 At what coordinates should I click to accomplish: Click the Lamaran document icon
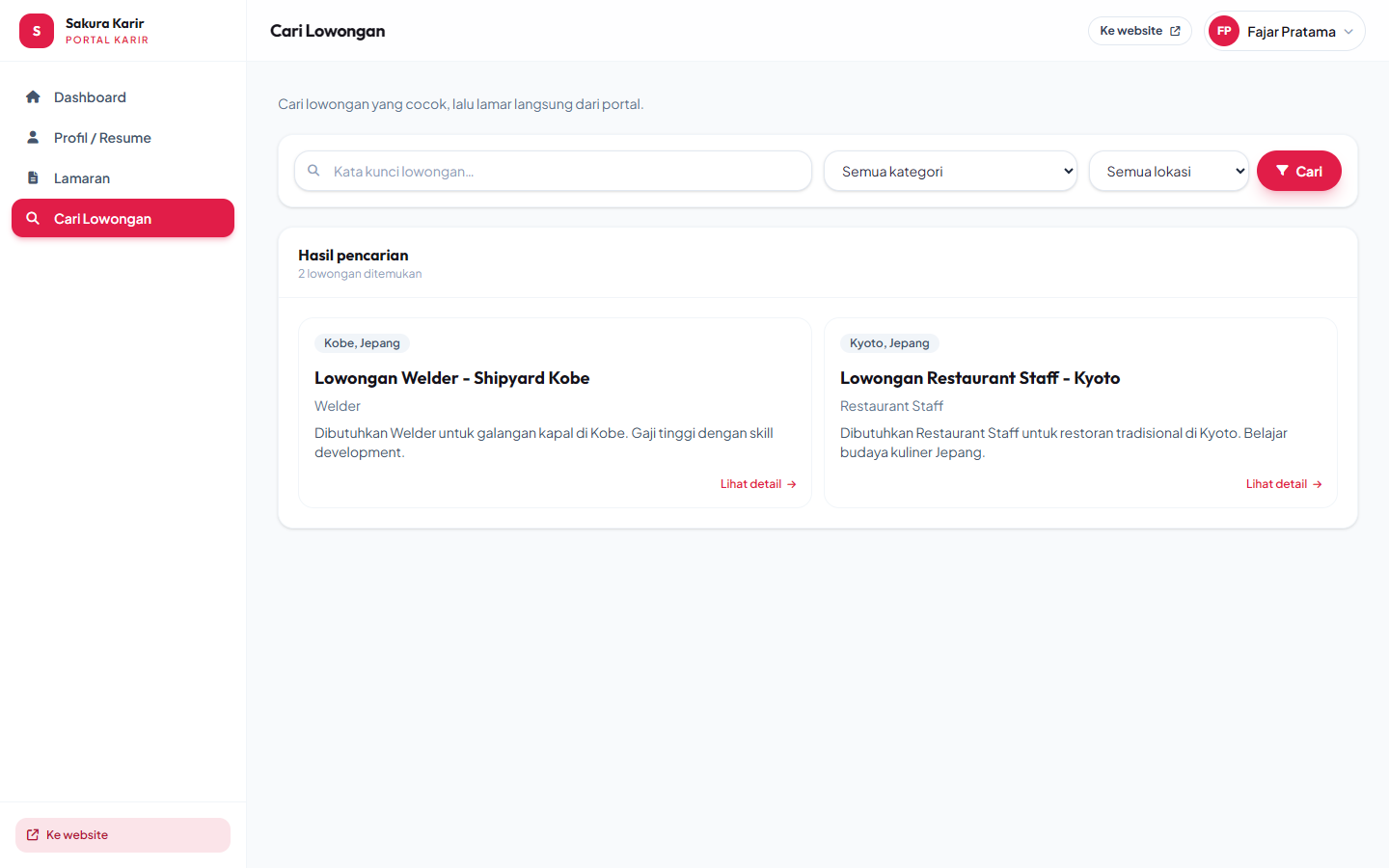coord(33,177)
